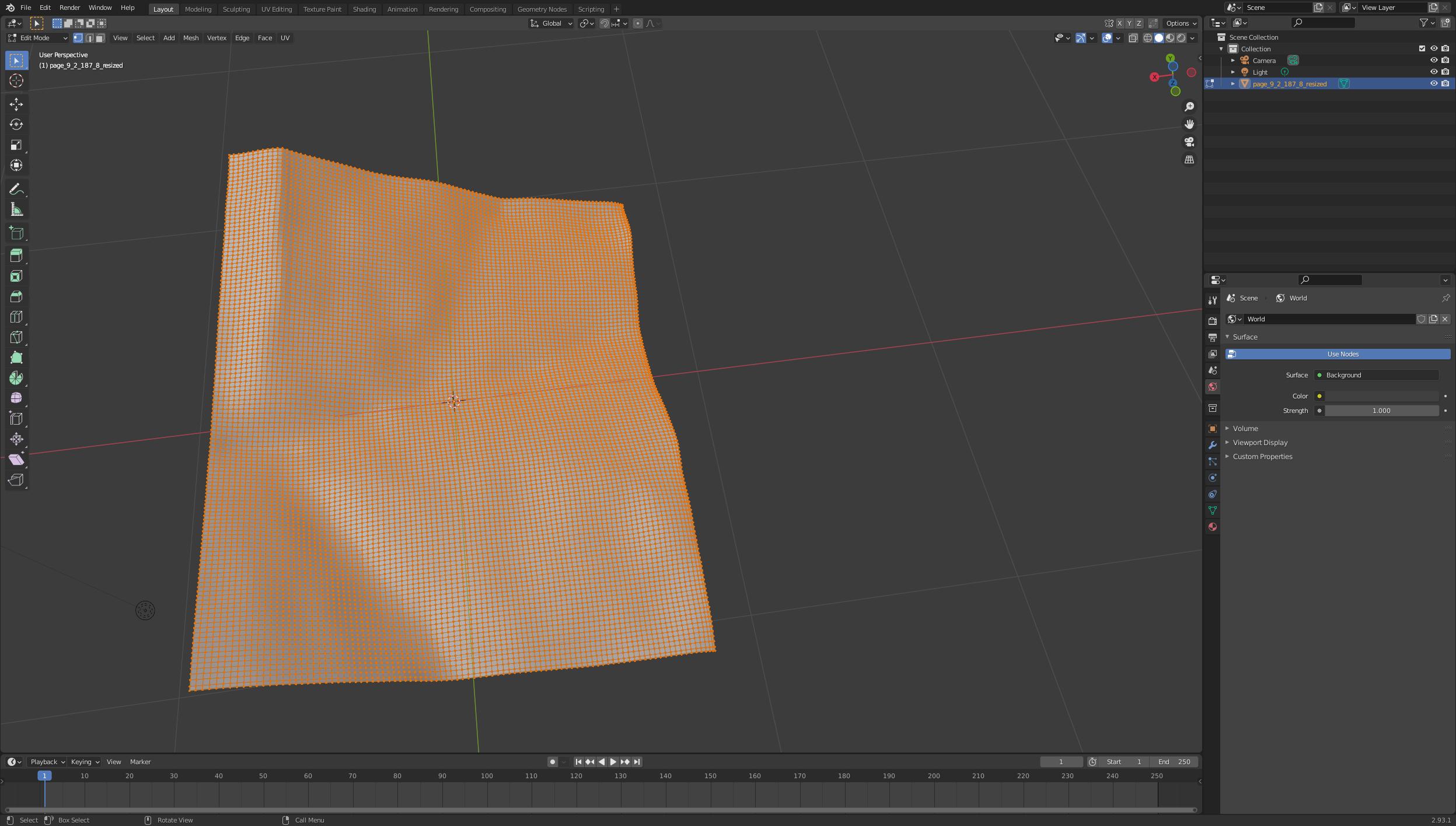This screenshot has width=1456, height=826.
Task: Select the Poly Build tool
Action: click(16, 358)
